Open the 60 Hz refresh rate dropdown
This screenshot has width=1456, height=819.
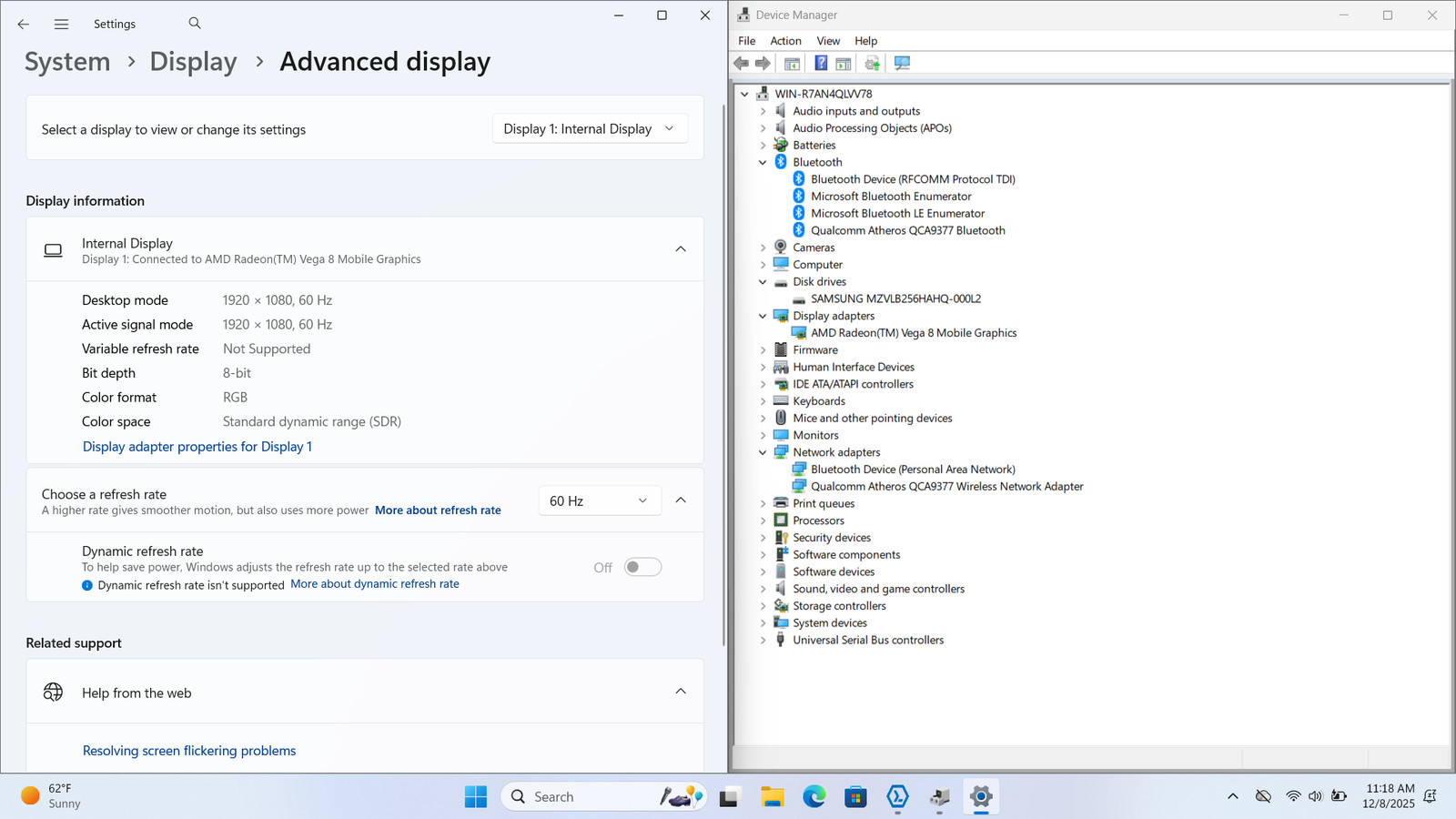(x=599, y=501)
